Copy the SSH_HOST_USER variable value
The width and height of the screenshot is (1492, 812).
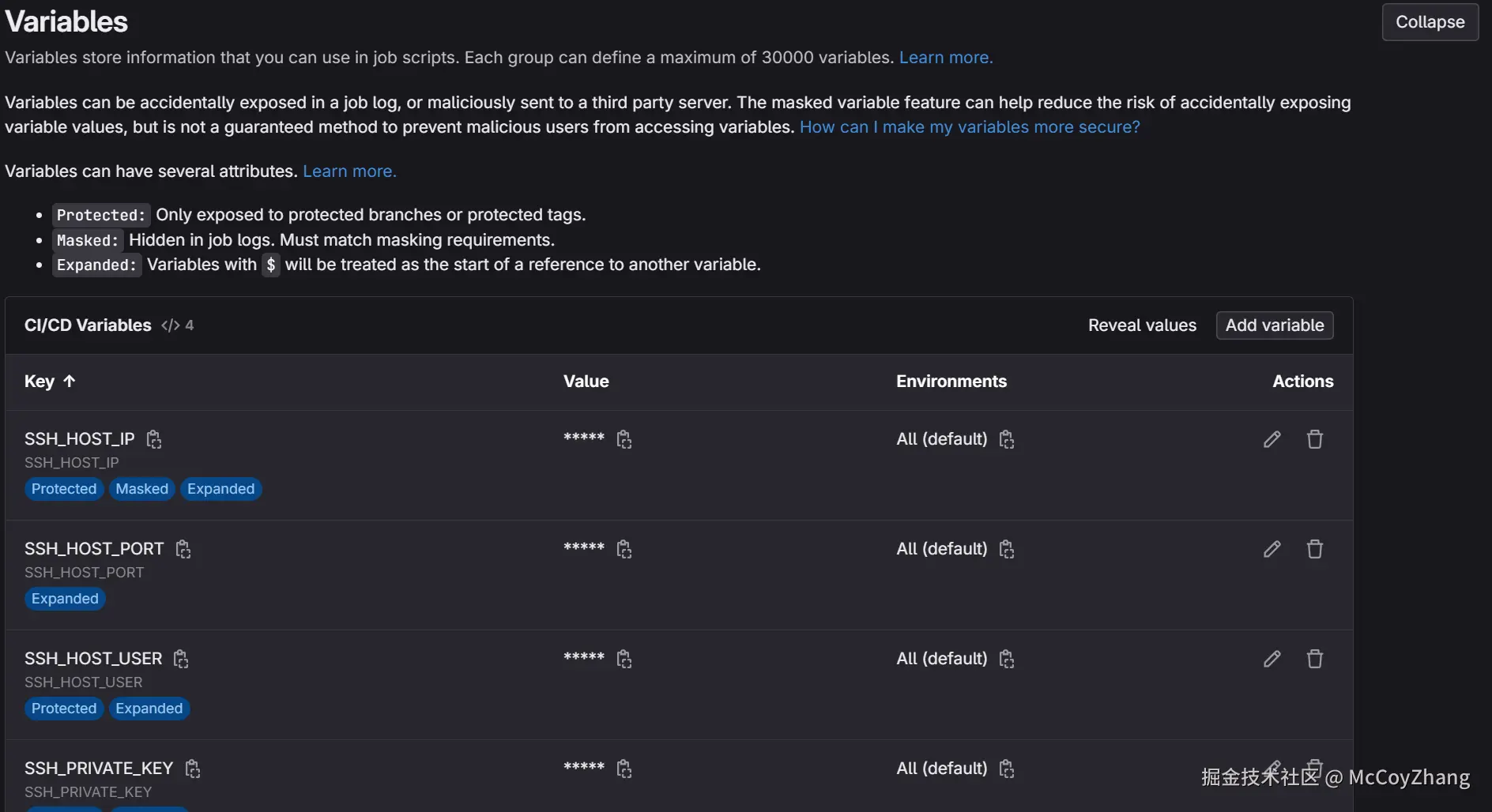coord(624,659)
